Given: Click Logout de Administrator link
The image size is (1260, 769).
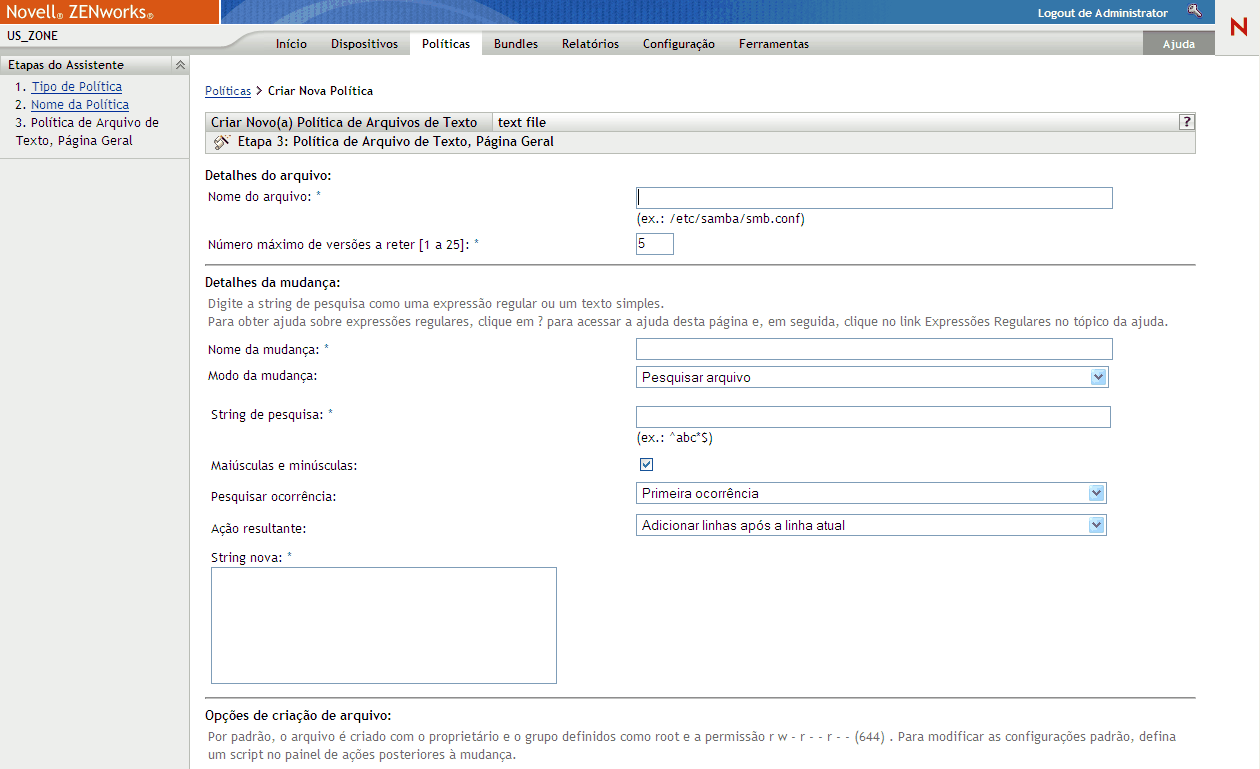Looking at the screenshot, I should [x=1102, y=13].
